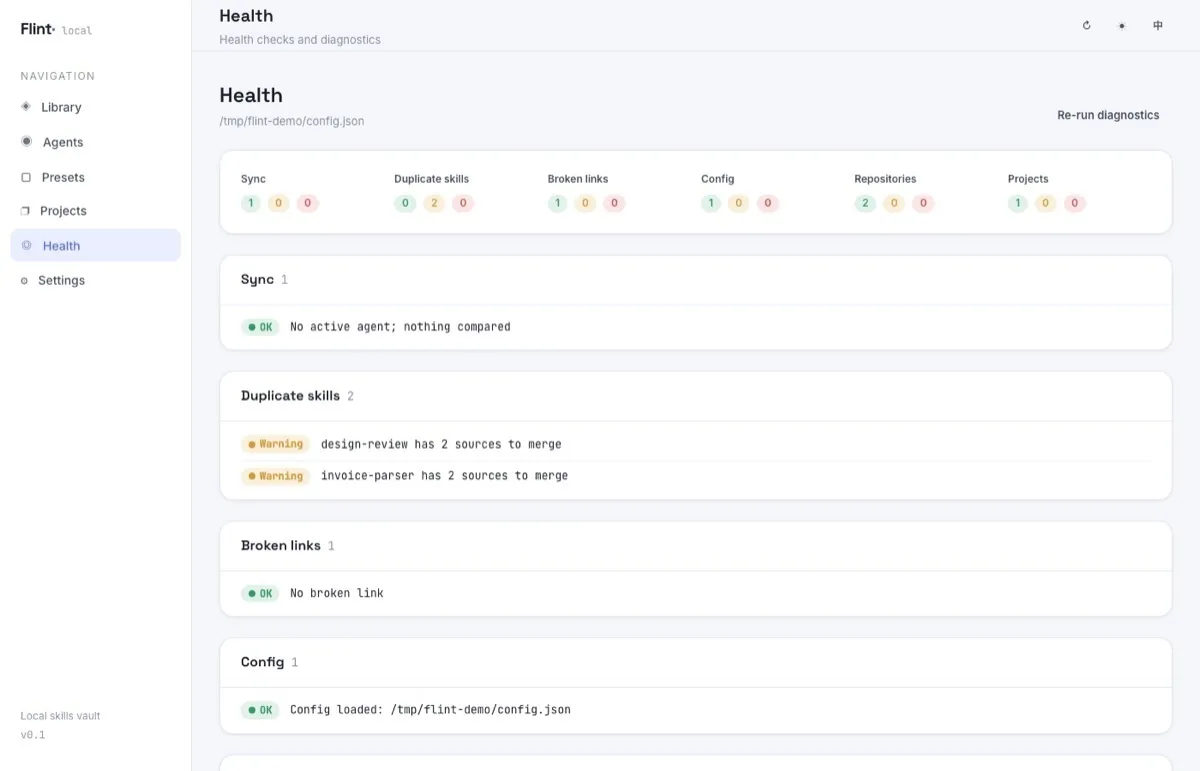Click the Library diamond icon in sidebar
The image size is (1200, 771).
click(x=26, y=106)
